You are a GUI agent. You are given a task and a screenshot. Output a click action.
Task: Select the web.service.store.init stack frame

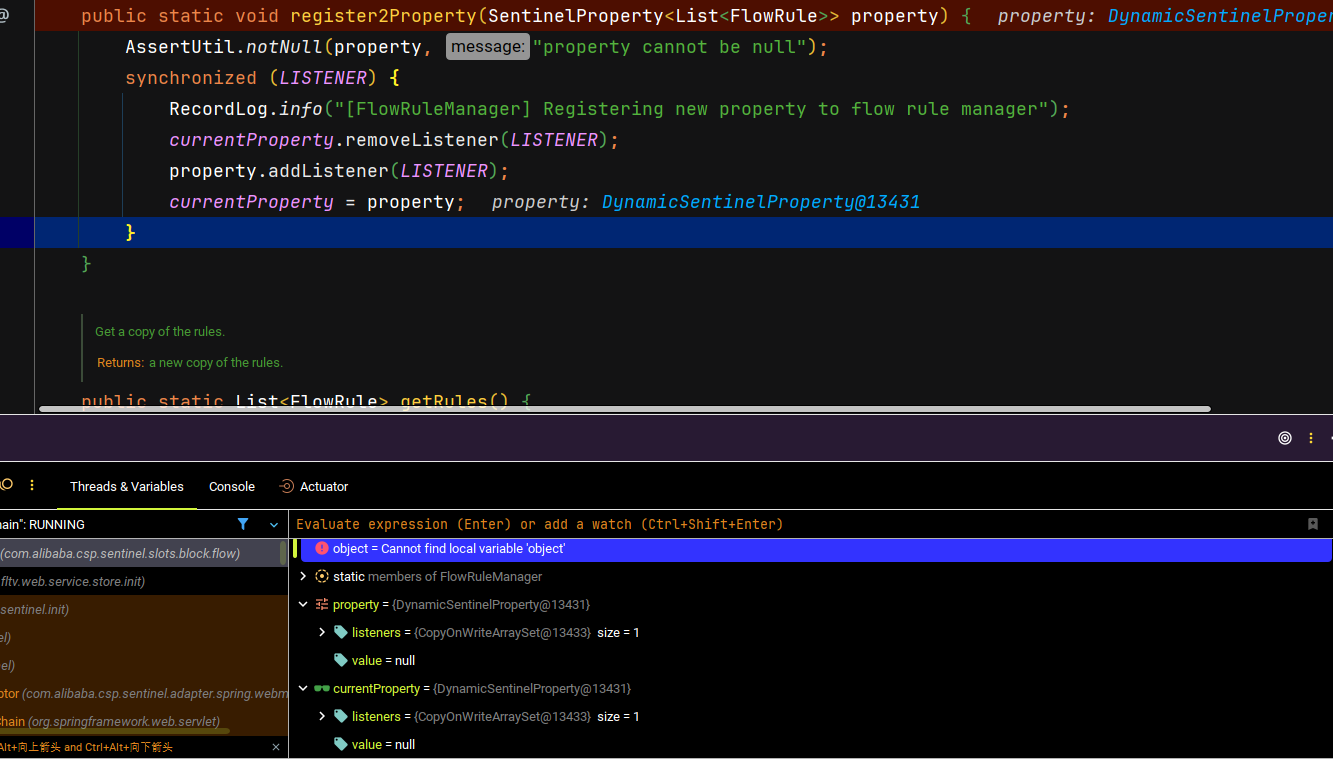click(x=143, y=581)
